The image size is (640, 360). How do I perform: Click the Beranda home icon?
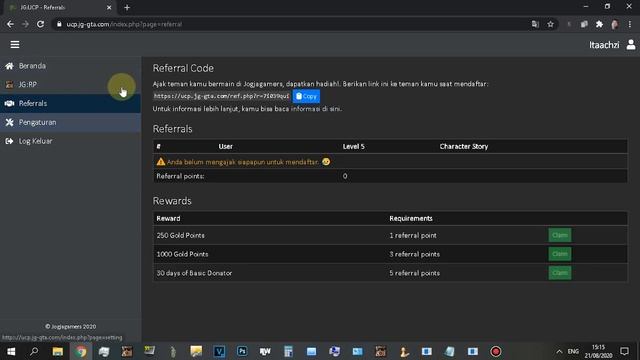[9, 66]
